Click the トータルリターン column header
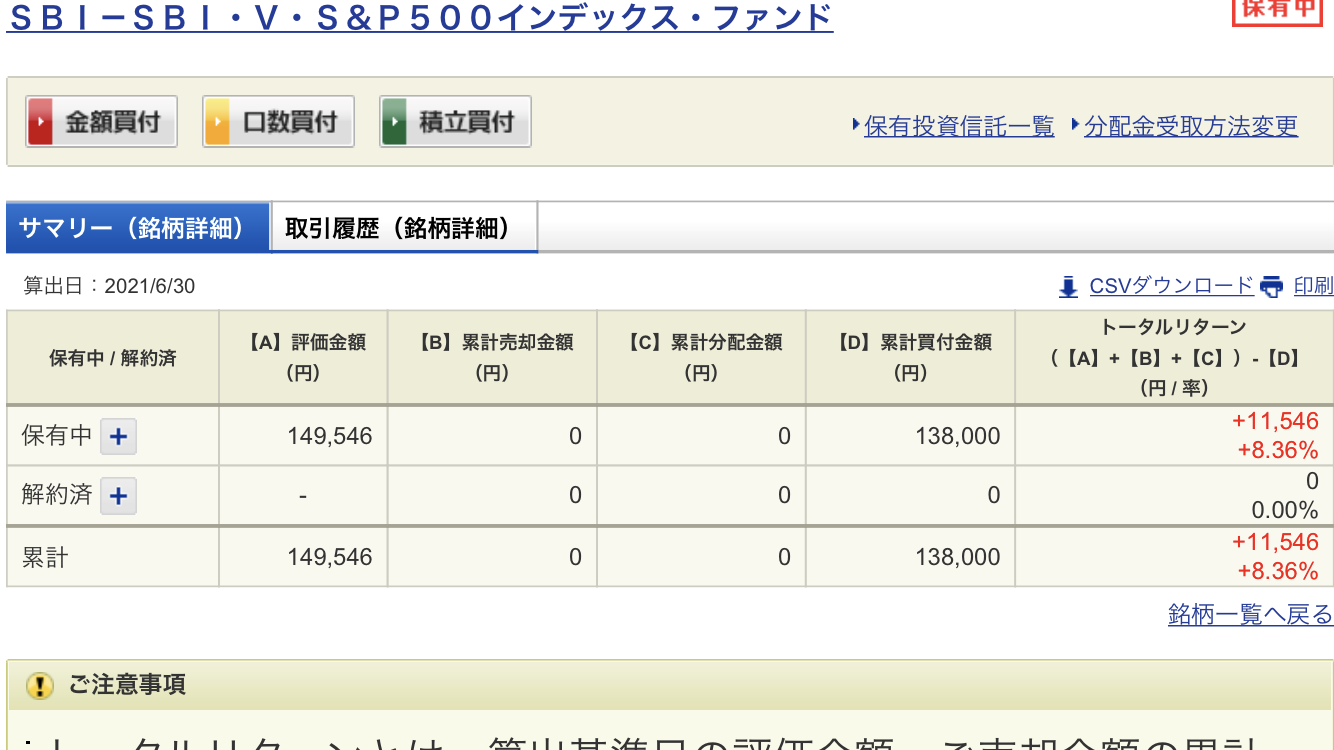Image resolution: width=1334 pixels, height=750 pixels. pos(1174,357)
